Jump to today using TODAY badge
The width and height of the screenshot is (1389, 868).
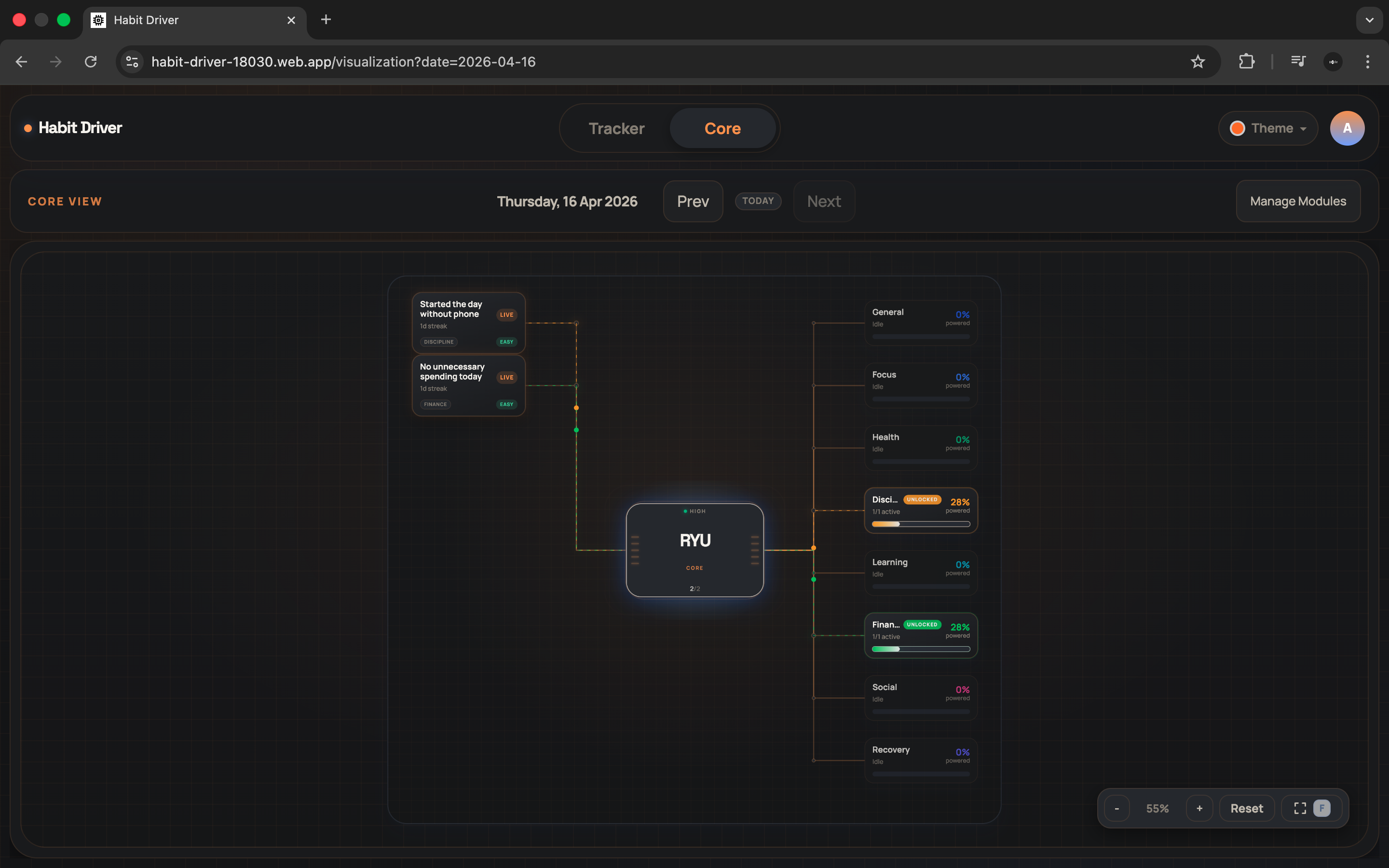[758, 201]
